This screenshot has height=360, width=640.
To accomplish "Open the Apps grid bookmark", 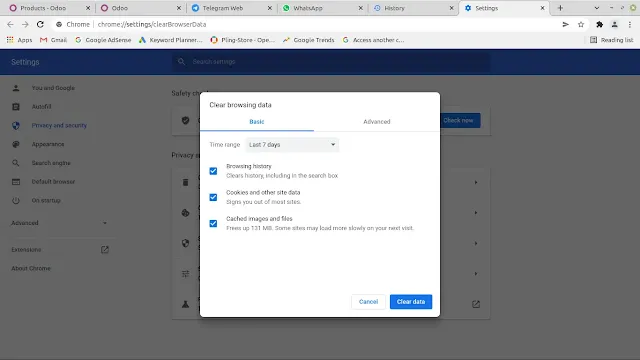I will point(19,40).
